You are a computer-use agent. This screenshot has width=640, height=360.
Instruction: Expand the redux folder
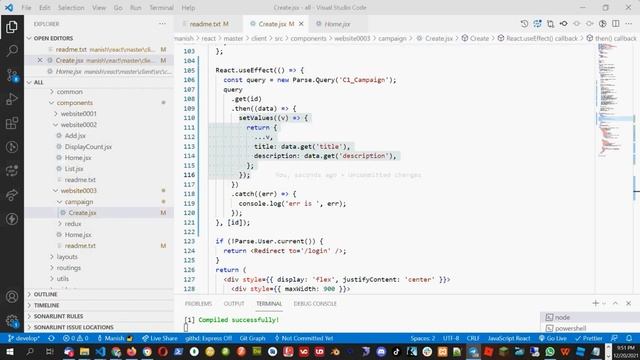pos(73,224)
